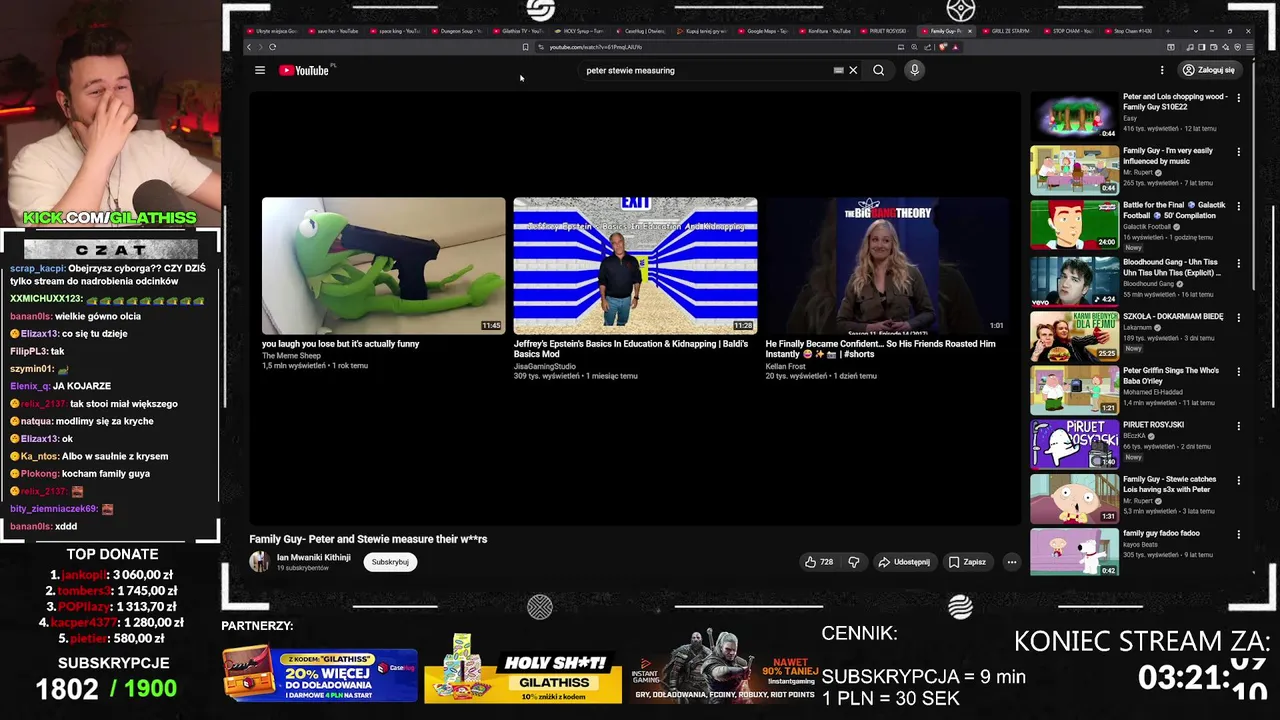Click the HOLY SH*T! GILATHISS partner banner
Viewport: 1280px width, 720px height.
[523, 668]
